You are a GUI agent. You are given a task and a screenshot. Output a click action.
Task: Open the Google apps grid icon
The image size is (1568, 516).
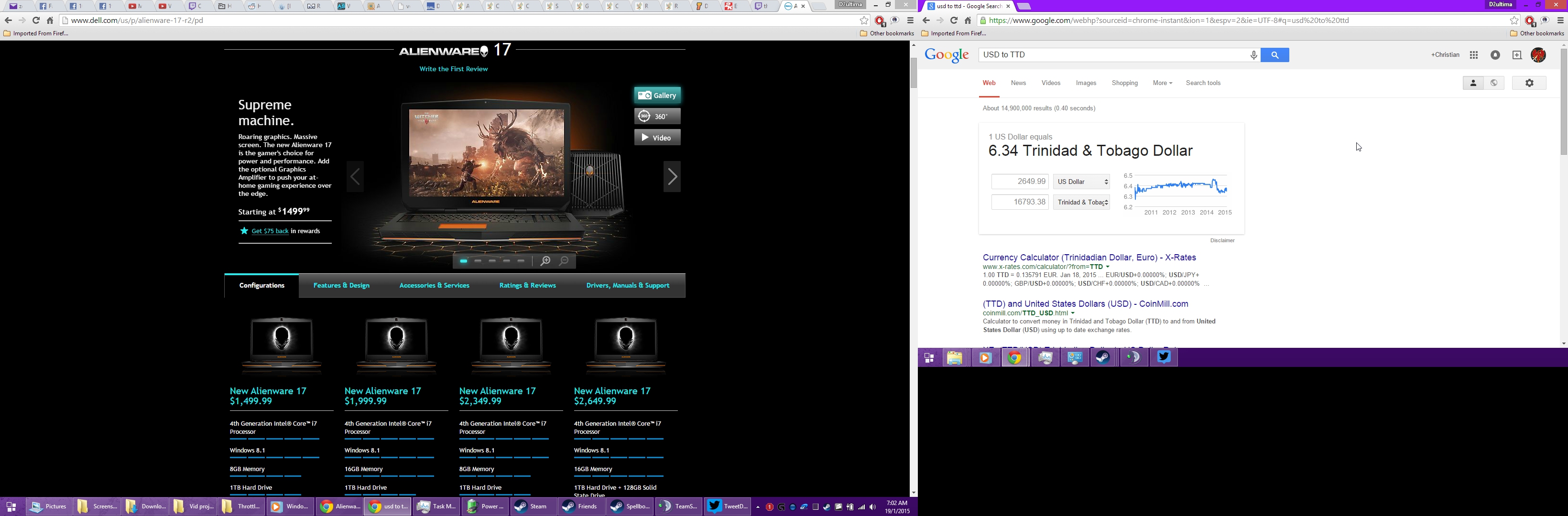click(1474, 55)
